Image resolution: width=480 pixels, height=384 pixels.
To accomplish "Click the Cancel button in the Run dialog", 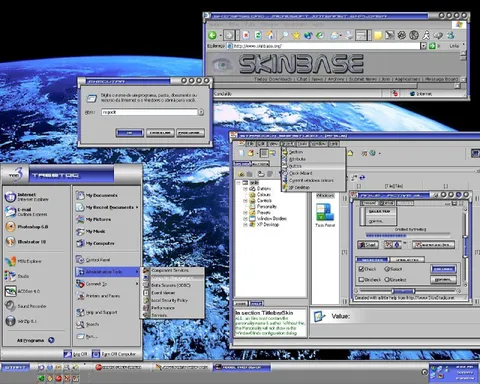I will click(x=160, y=133).
